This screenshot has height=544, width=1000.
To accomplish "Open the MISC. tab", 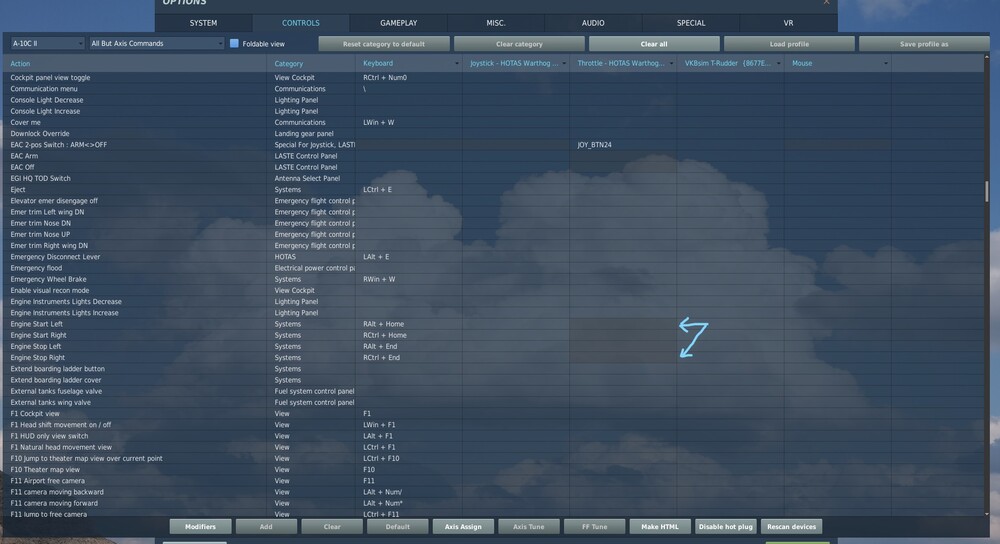I will point(496,23).
